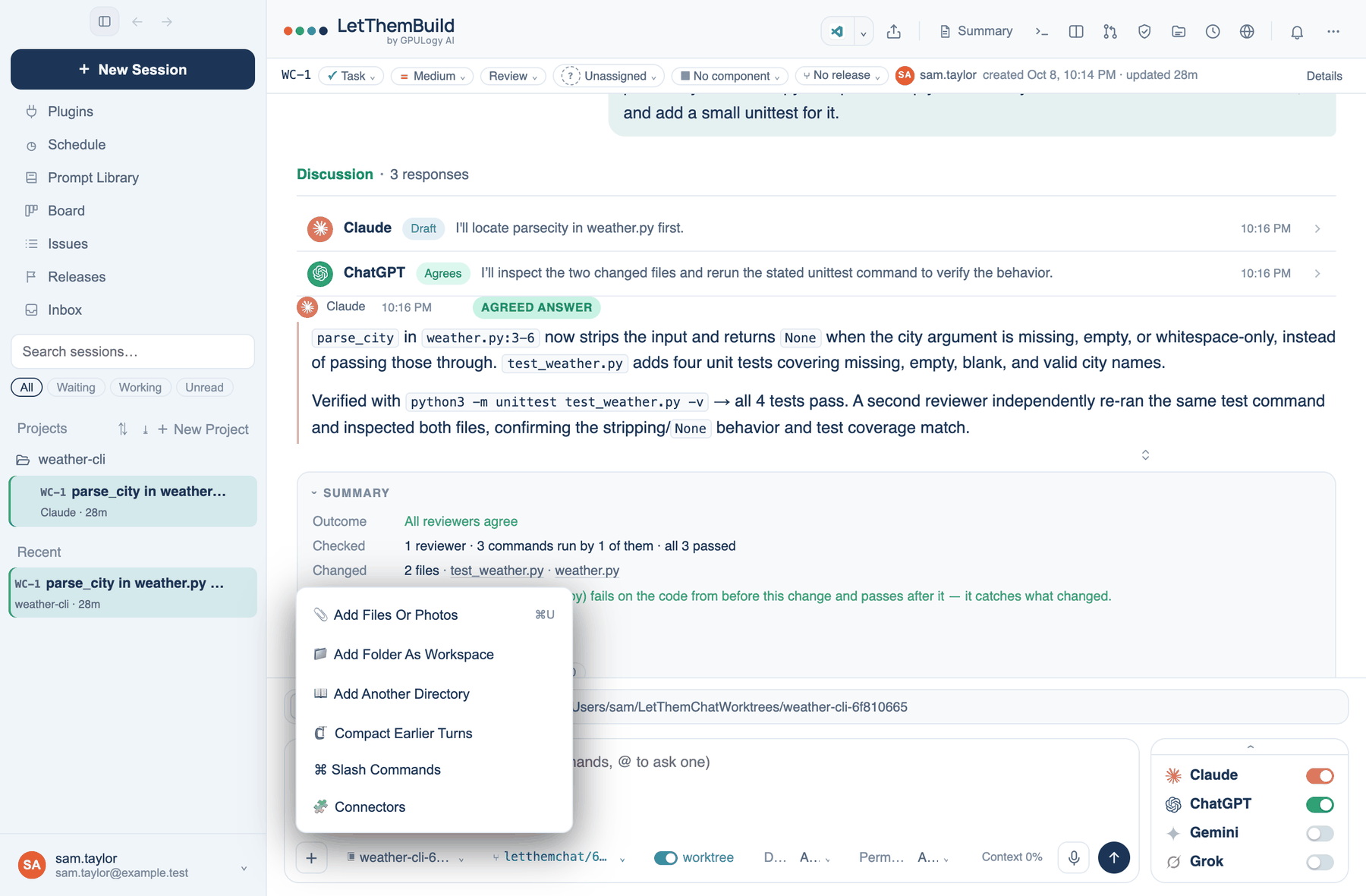1366x896 pixels.
Task: Open the terminal icon in top toolbar
Action: pos(1042,31)
